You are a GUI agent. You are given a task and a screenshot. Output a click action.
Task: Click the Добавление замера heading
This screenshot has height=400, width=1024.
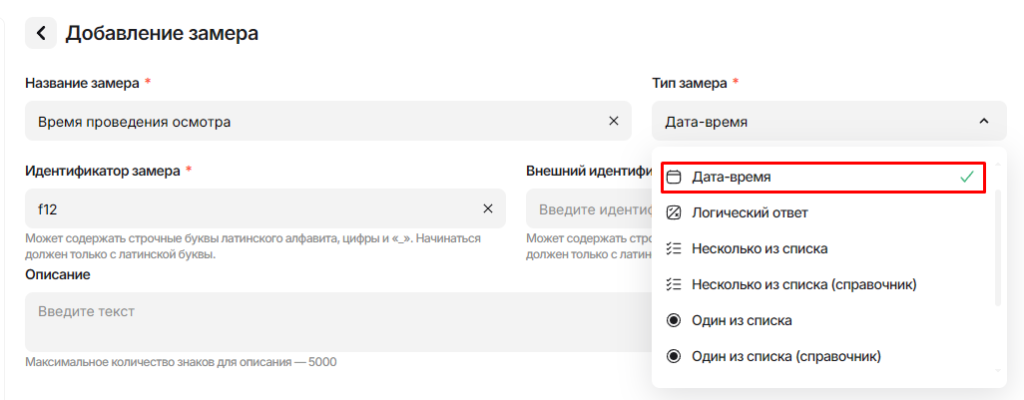point(162,33)
